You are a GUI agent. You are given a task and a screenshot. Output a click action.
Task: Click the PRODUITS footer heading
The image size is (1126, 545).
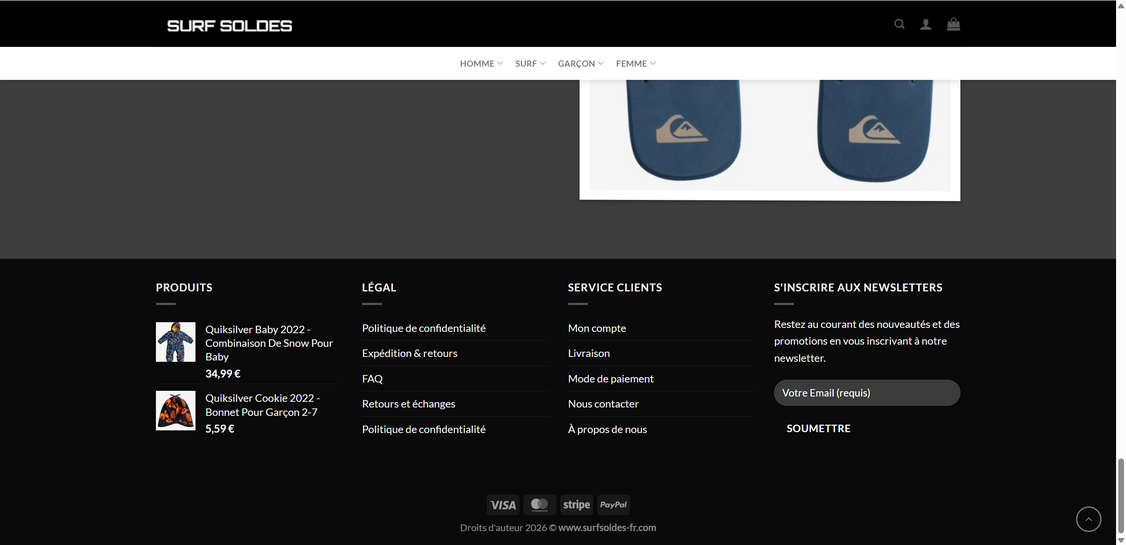click(184, 287)
